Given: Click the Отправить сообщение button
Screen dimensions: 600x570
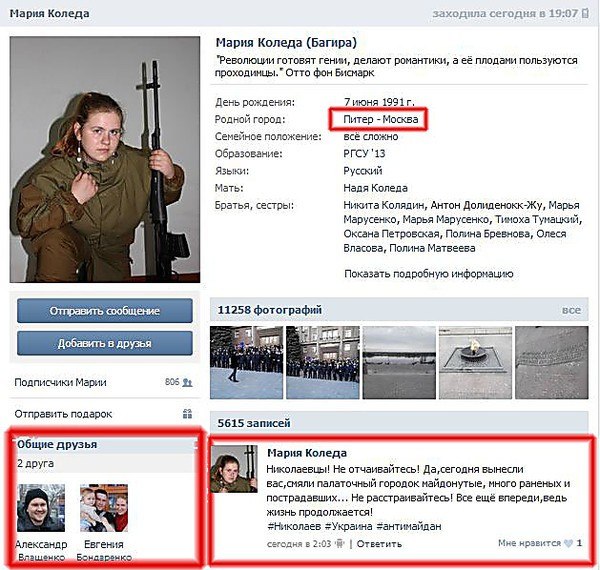Looking at the screenshot, I should pyautogui.click(x=105, y=311).
